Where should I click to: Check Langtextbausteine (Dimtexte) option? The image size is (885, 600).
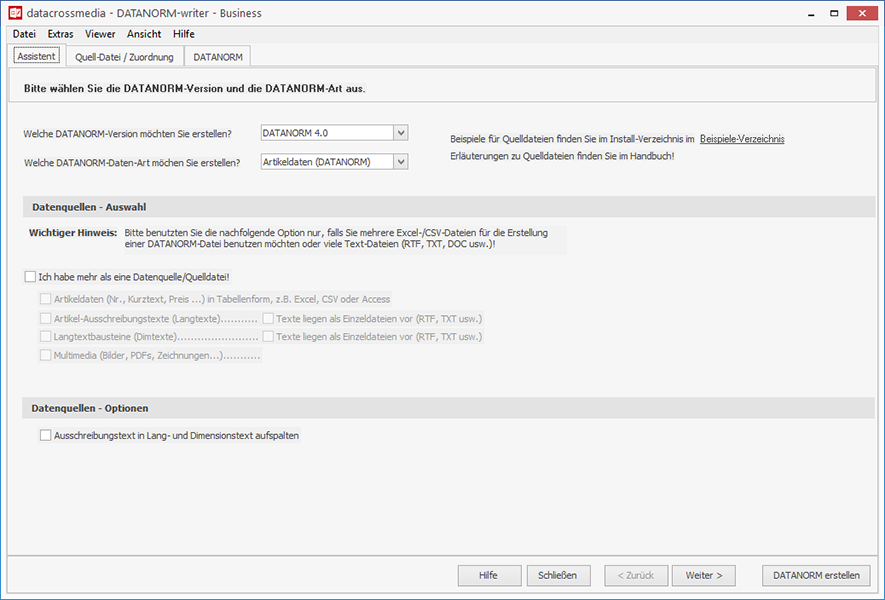click(x=46, y=336)
